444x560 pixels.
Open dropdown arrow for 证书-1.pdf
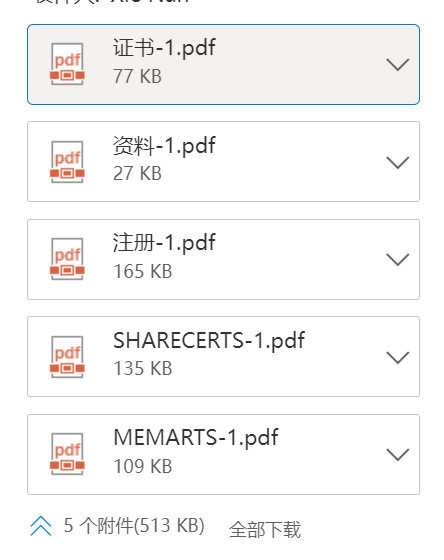point(398,65)
